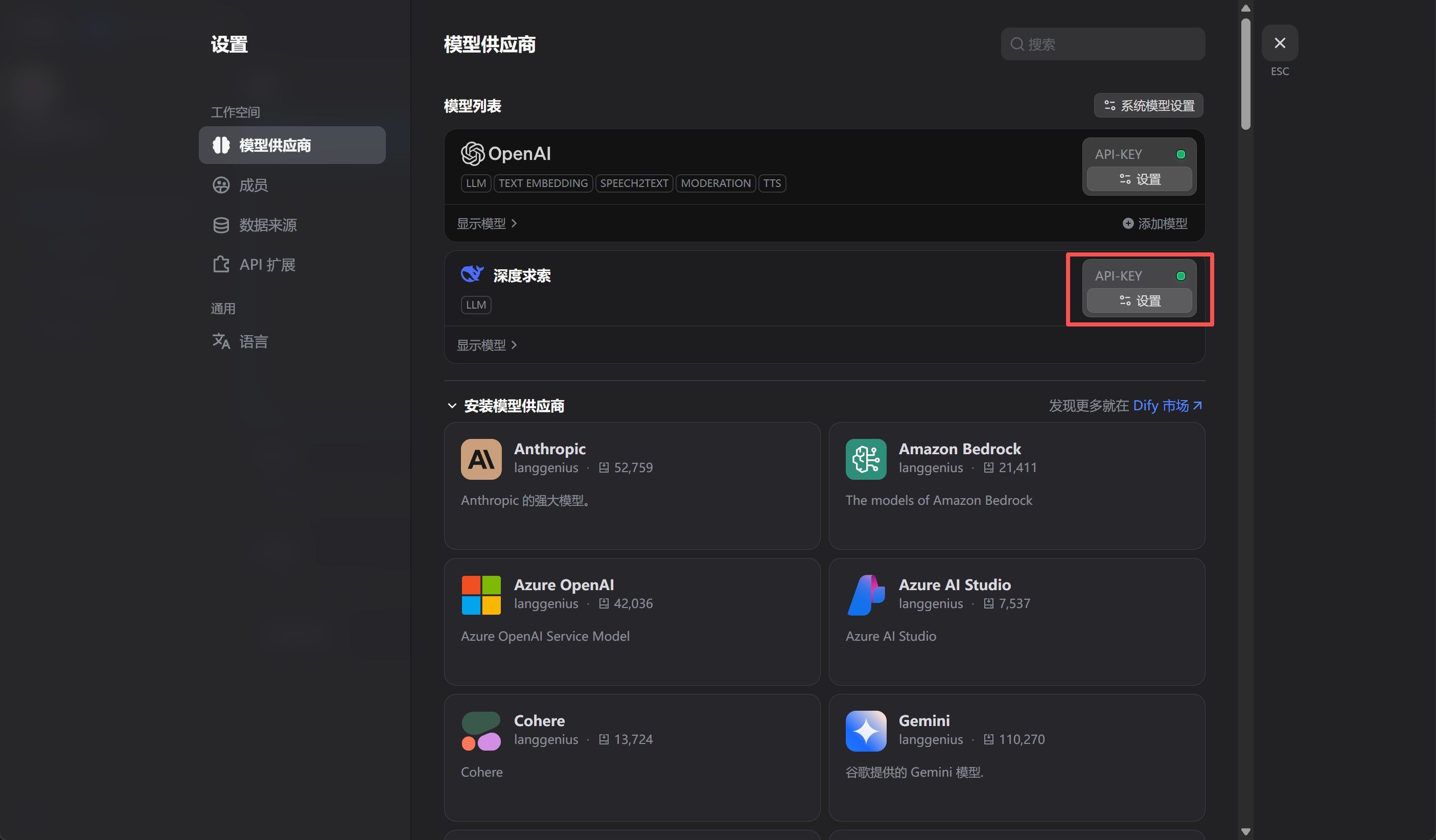Image resolution: width=1436 pixels, height=840 pixels.
Task: Click the install count icon on Cohere card
Action: [x=604, y=739]
